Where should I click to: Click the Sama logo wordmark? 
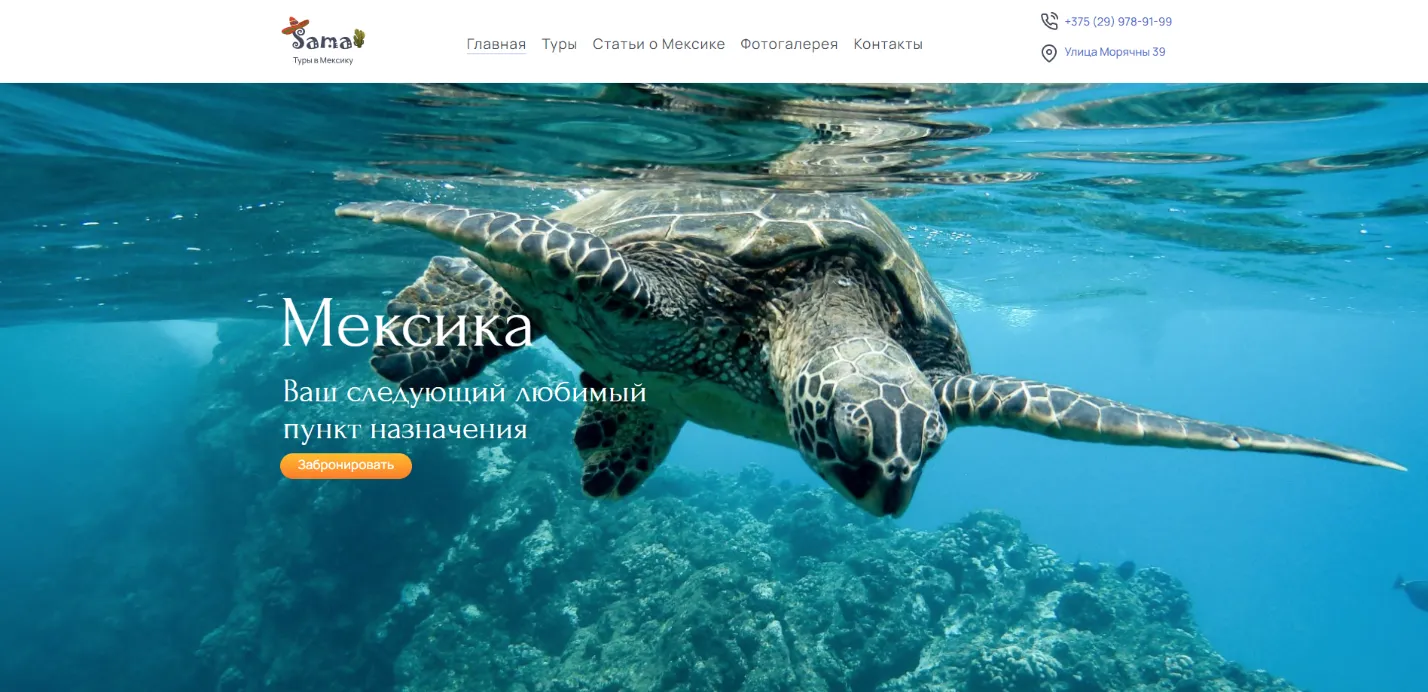pos(321,41)
